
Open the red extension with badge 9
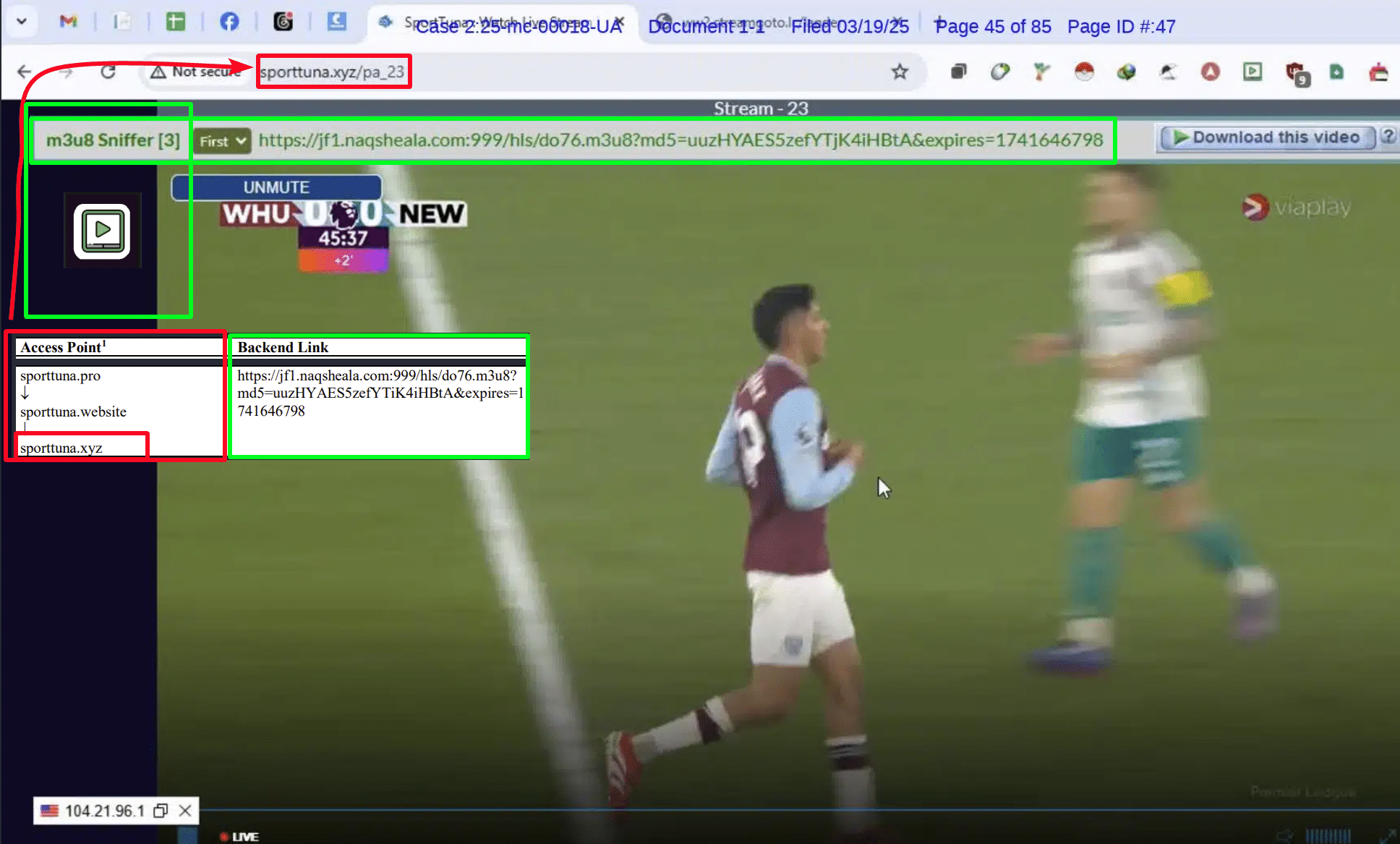click(1296, 73)
